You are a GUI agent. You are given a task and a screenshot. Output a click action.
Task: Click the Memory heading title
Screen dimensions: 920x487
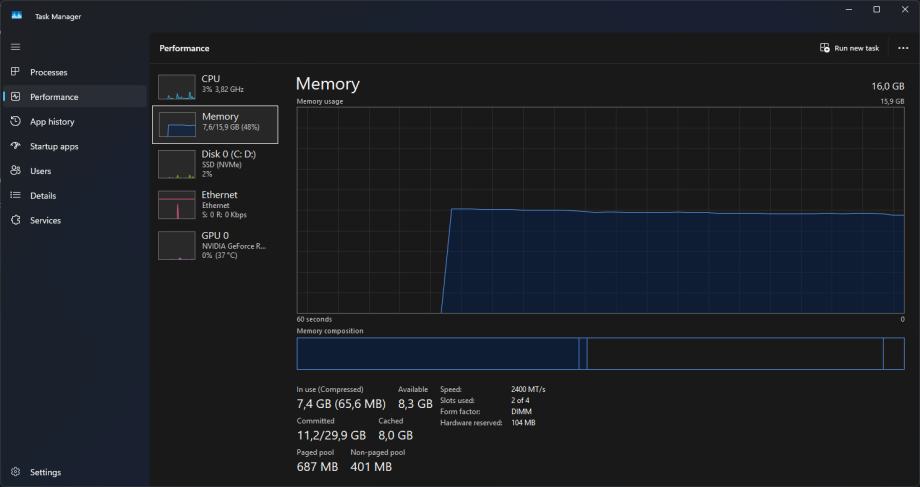[x=327, y=84]
